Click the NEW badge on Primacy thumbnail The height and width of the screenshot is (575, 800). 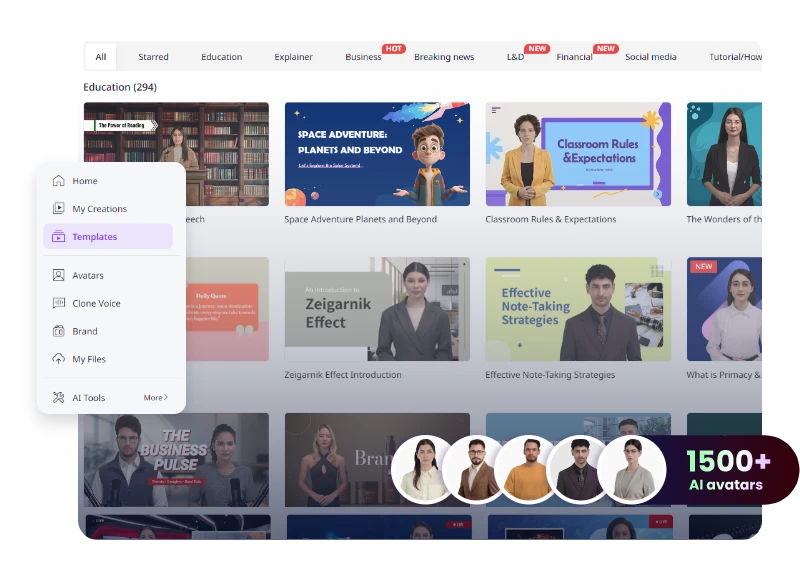coord(704,266)
